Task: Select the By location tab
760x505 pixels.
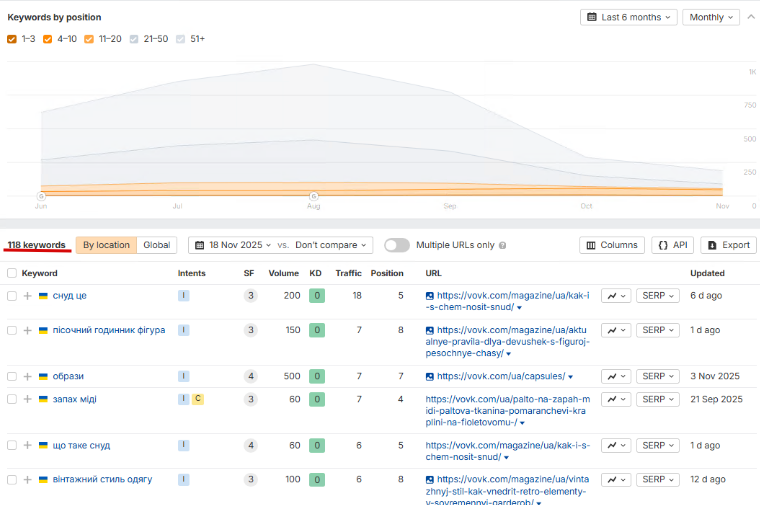Action: pos(106,245)
